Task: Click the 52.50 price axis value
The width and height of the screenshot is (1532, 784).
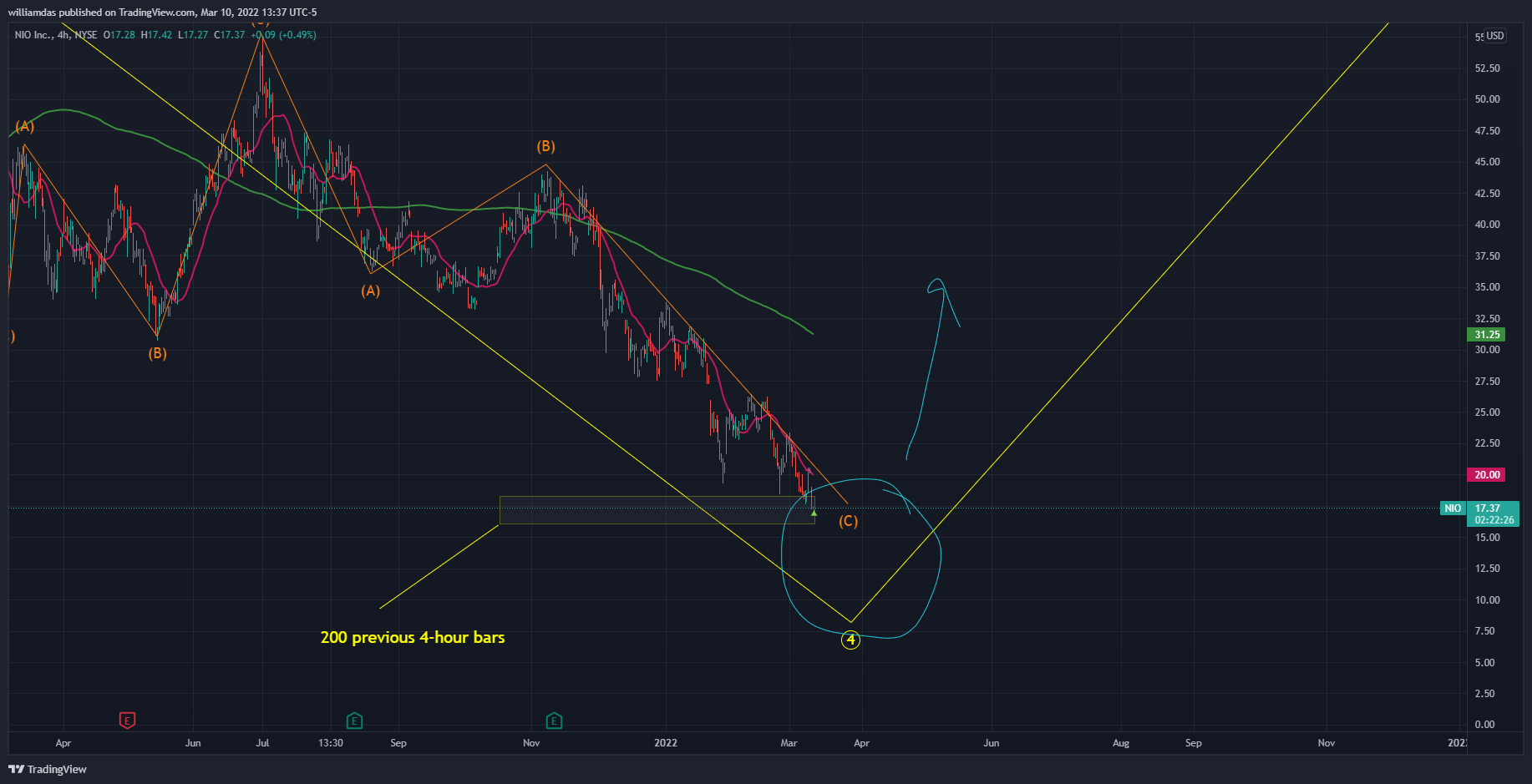Action: 1487,68
